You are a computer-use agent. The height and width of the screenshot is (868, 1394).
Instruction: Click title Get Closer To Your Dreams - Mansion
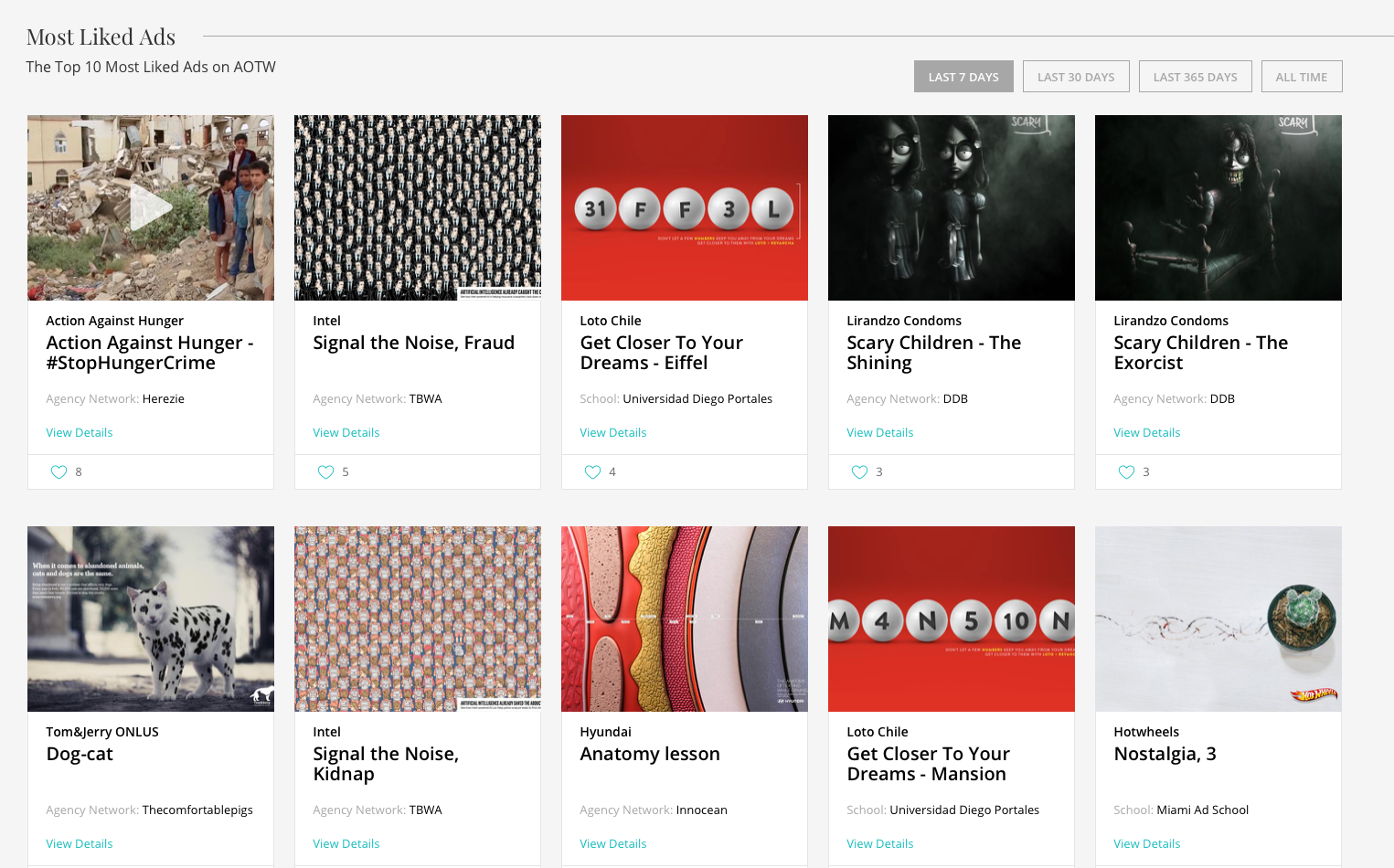tap(929, 764)
